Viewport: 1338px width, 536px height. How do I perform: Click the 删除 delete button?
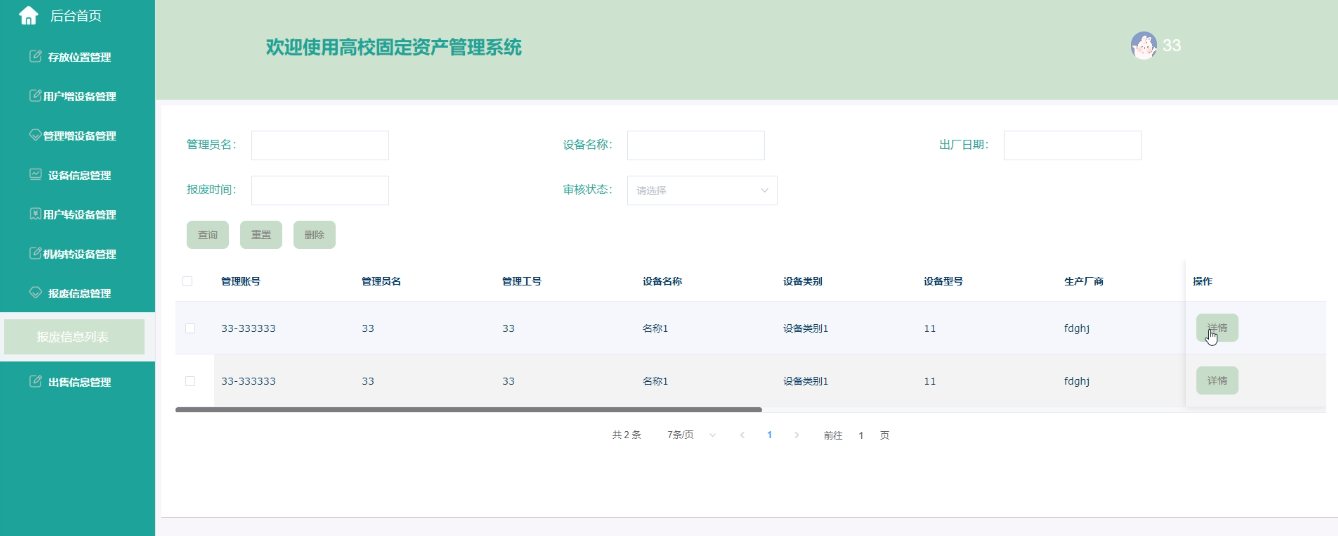(314, 235)
